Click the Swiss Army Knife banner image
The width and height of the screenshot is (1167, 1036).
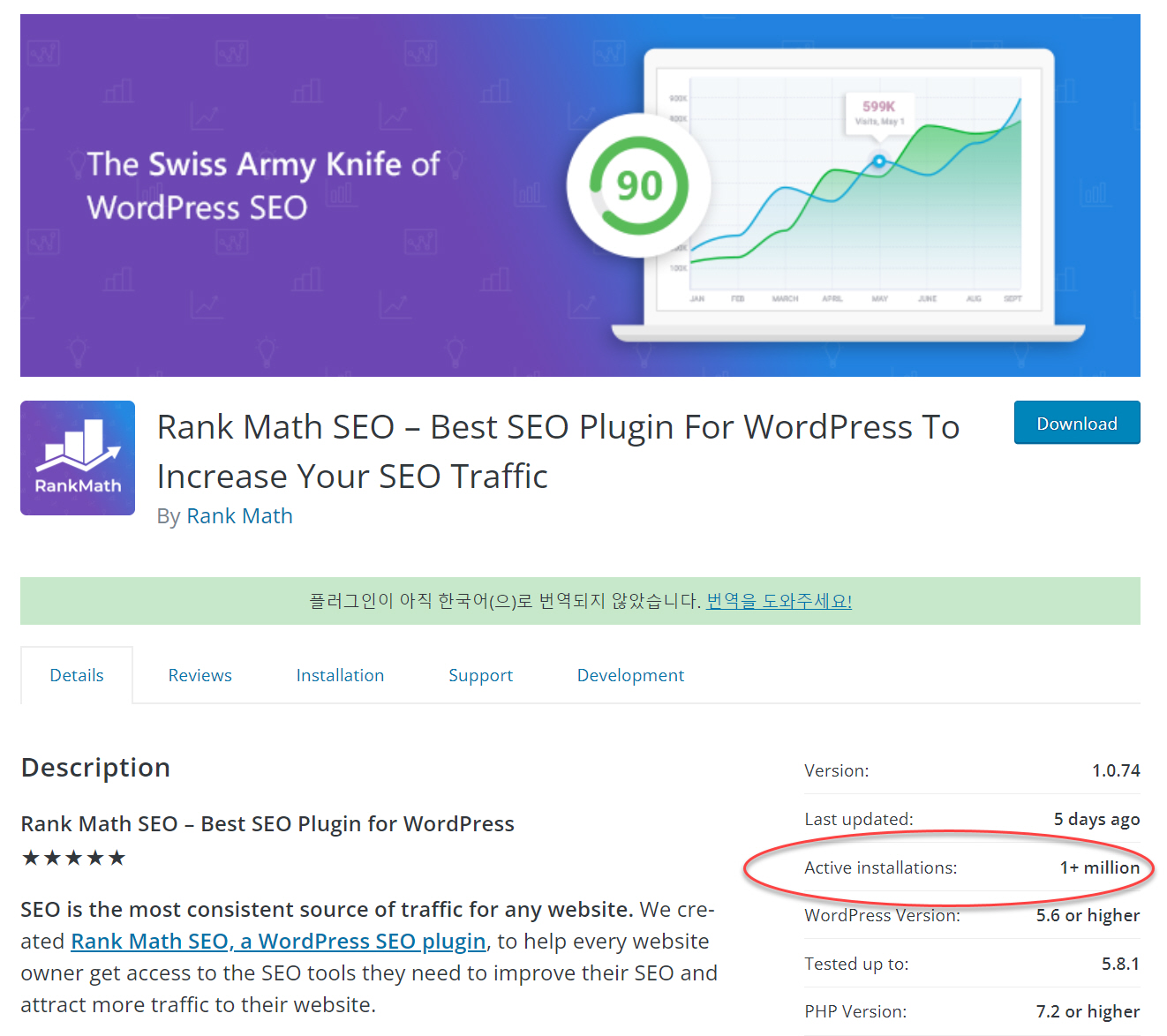coord(580,195)
